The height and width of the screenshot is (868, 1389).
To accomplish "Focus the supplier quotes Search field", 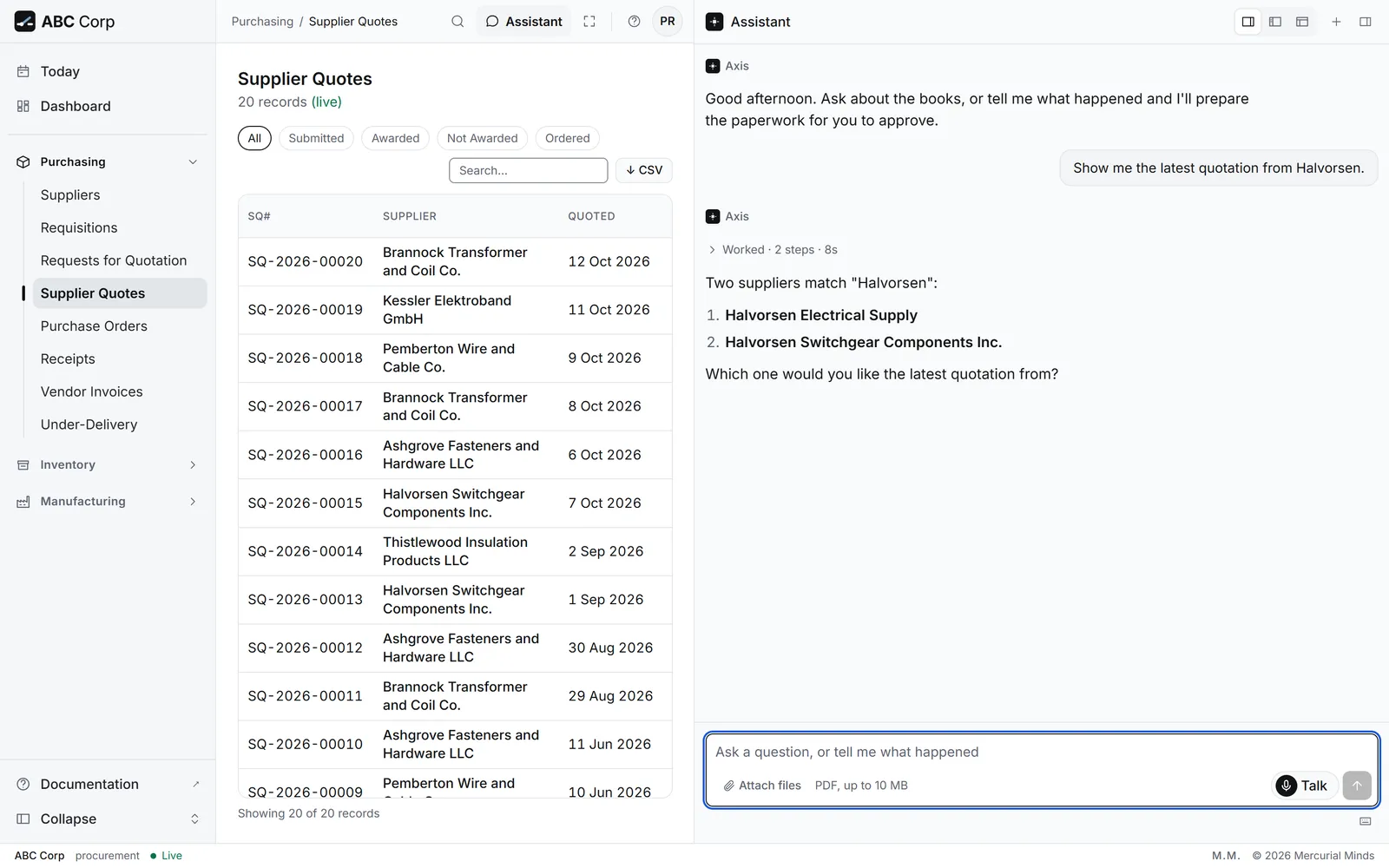I will (x=528, y=170).
